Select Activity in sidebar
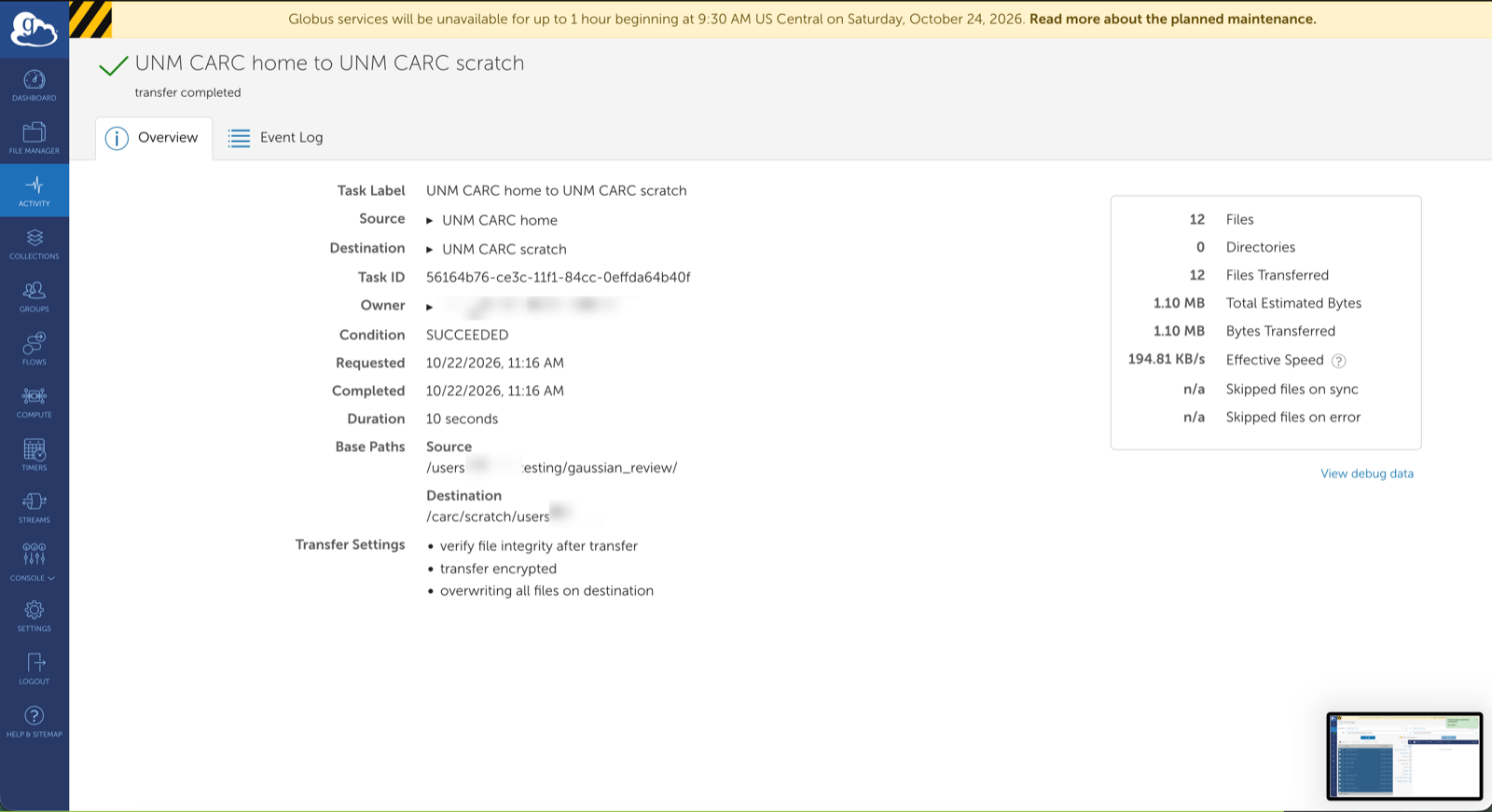1492x812 pixels. point(35,191)
